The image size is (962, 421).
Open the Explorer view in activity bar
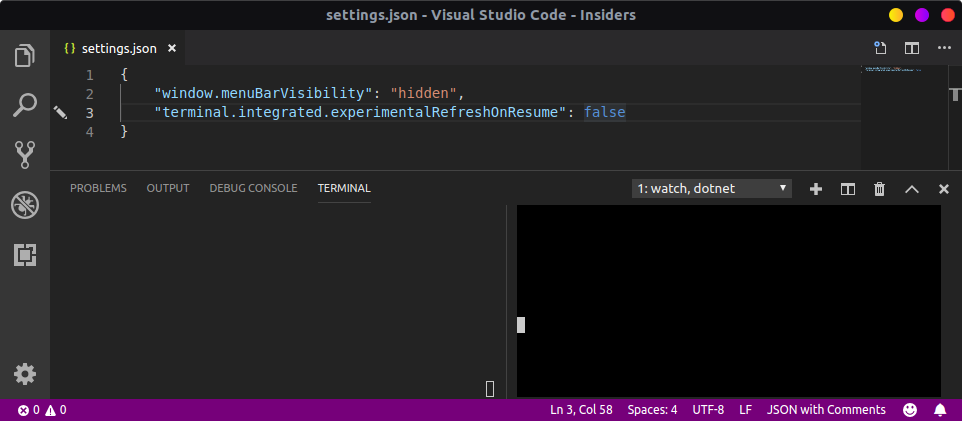tap(25, 56)
